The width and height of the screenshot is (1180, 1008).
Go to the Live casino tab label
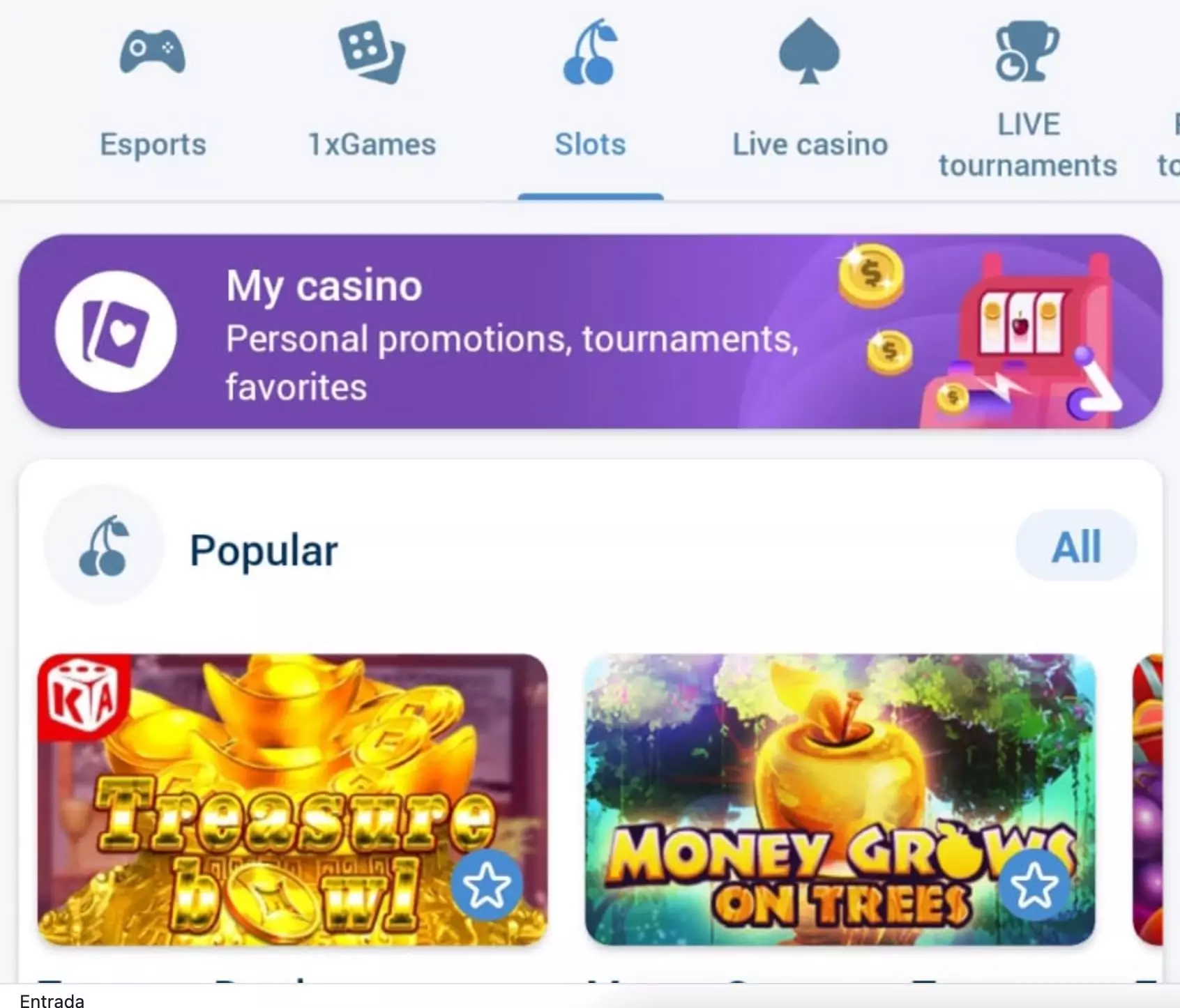[x=810, y=144]
